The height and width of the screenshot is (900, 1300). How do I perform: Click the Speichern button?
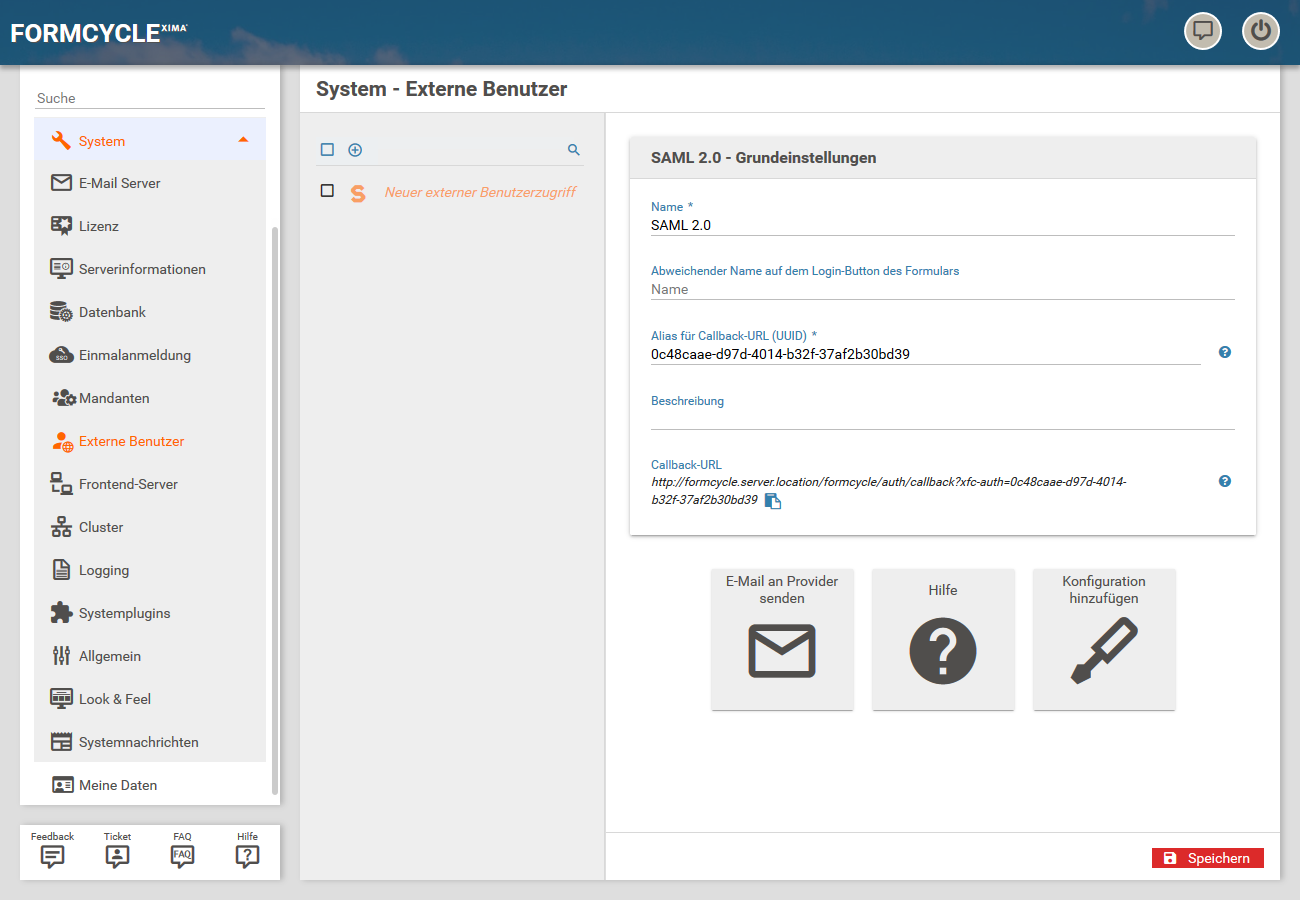click(1207, 858)
